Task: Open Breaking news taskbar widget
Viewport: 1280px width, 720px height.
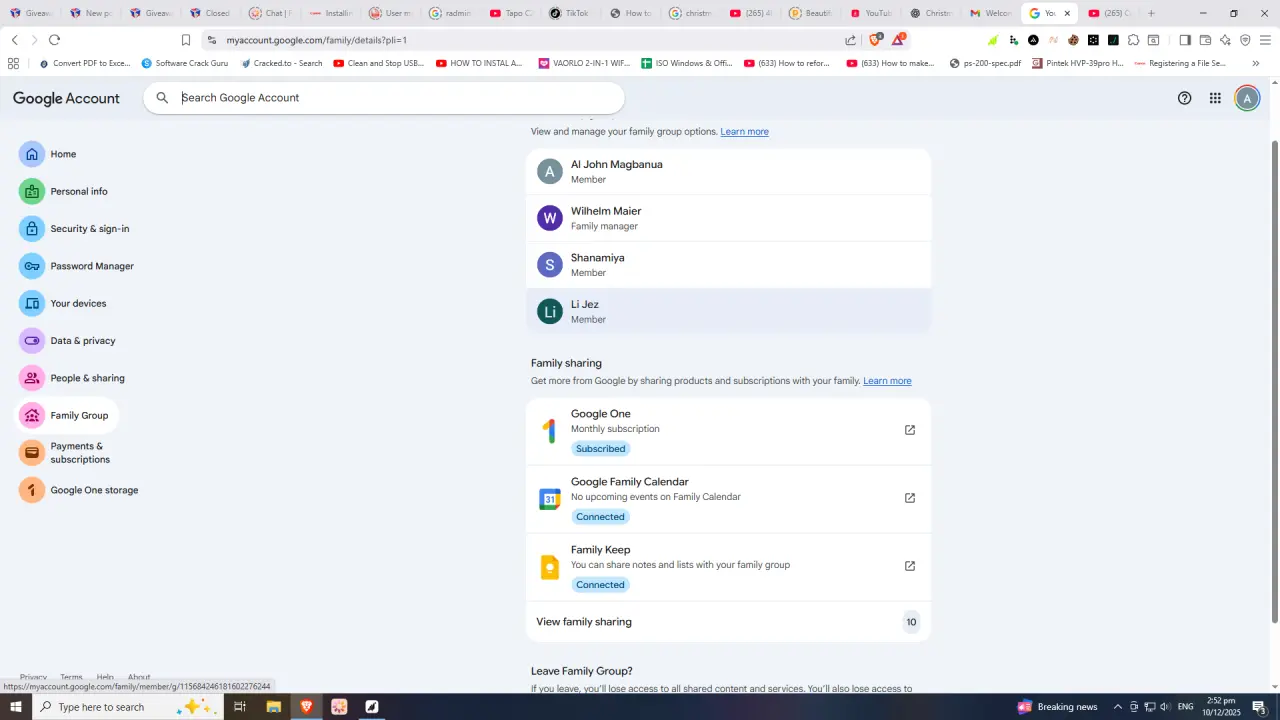Action: click(1057, 707)
